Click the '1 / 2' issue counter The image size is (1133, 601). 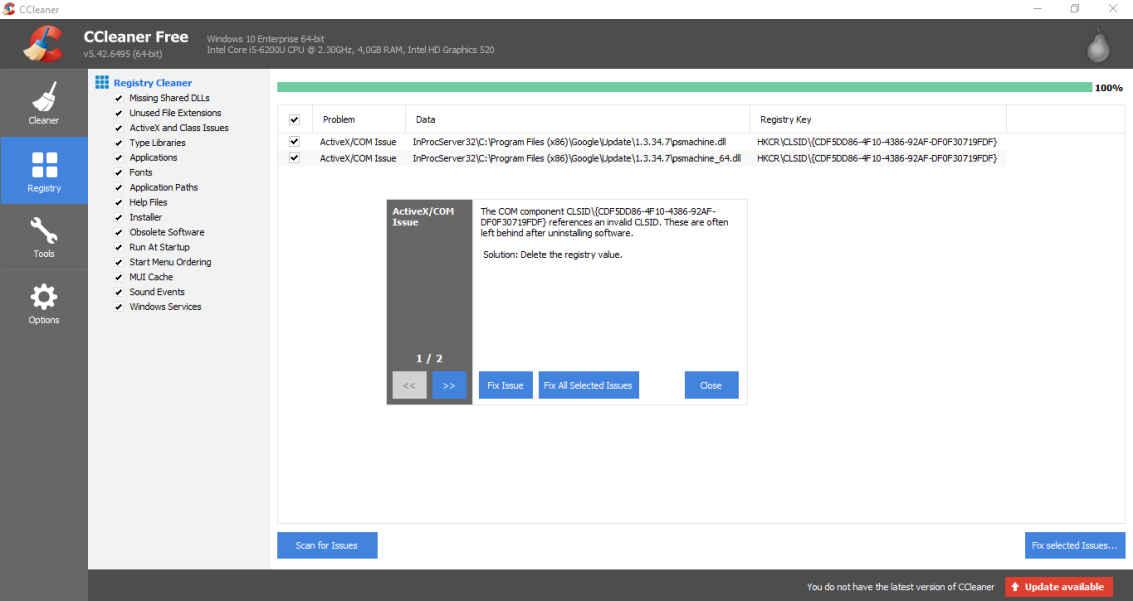coord(428,358)
